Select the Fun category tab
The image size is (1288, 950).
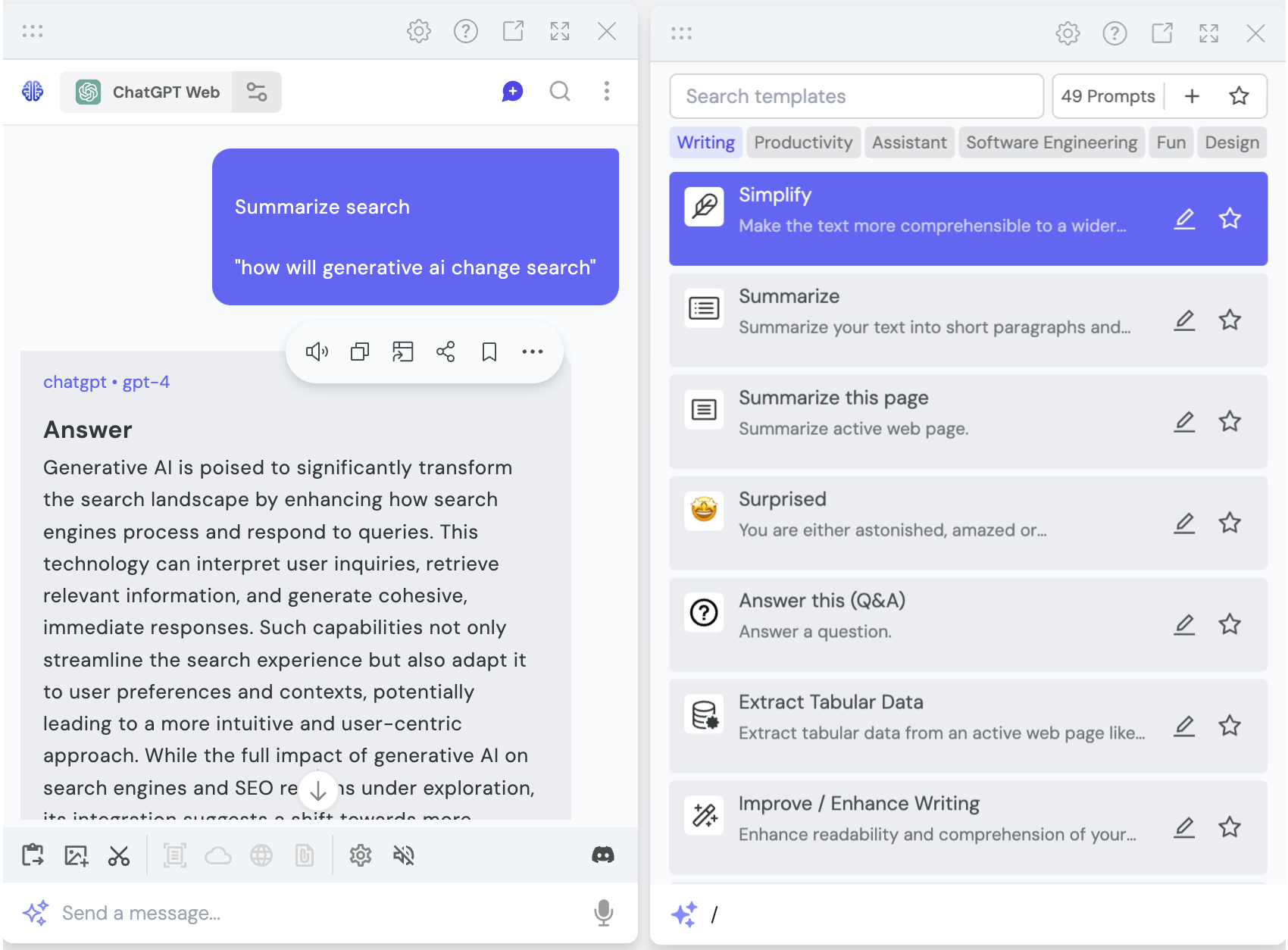point(1171,142)
